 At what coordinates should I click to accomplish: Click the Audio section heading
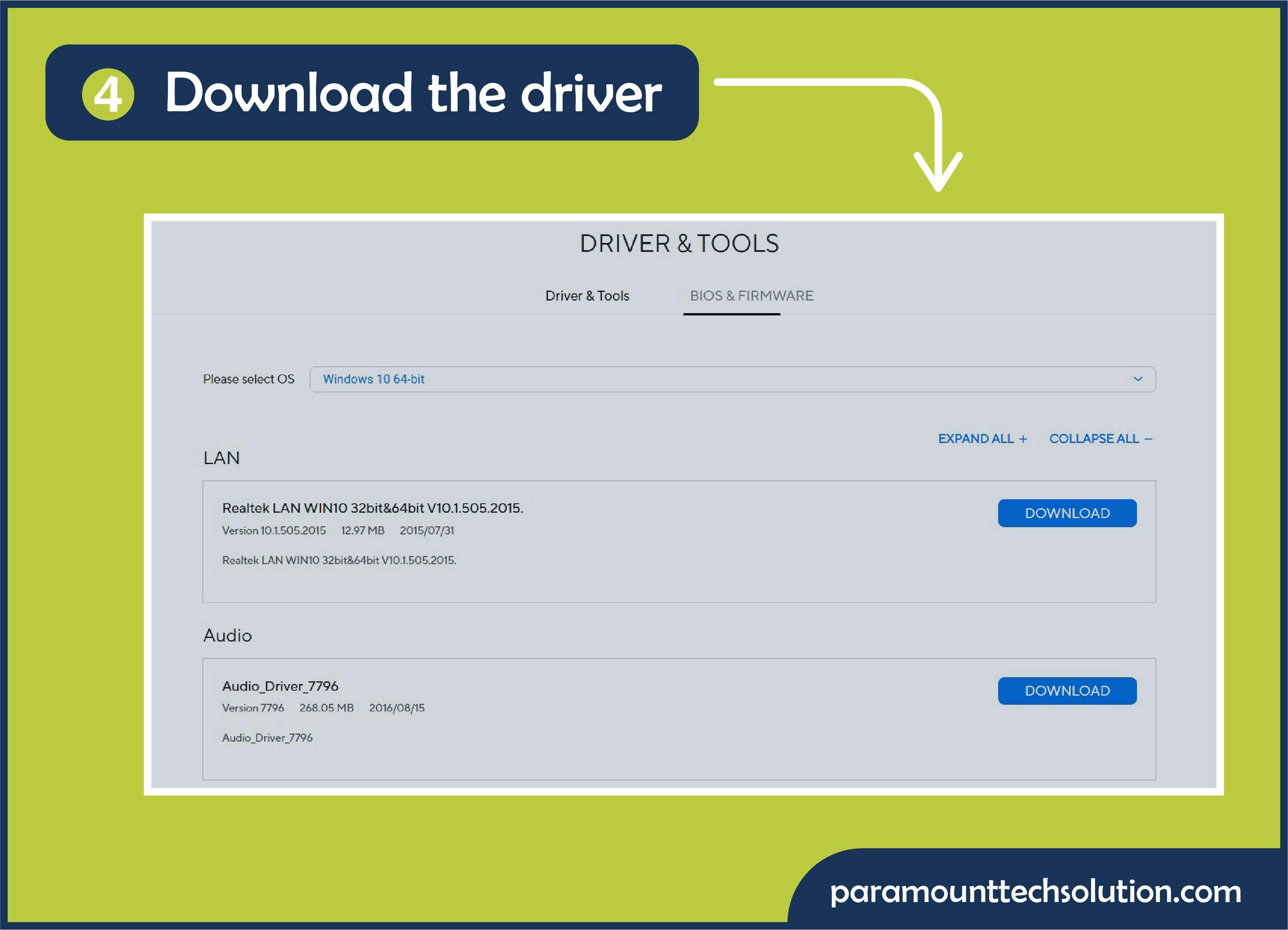click(227, 636)
